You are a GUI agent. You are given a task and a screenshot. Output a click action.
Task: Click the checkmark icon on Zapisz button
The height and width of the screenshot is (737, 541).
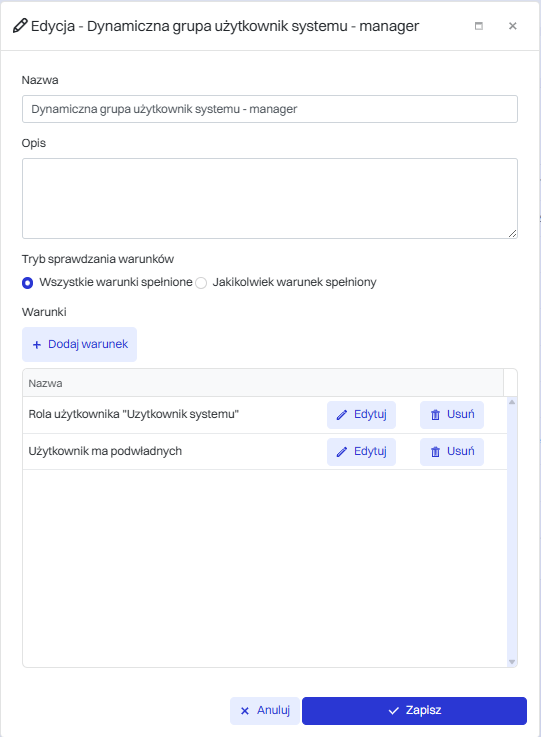[x=393, y=711]
